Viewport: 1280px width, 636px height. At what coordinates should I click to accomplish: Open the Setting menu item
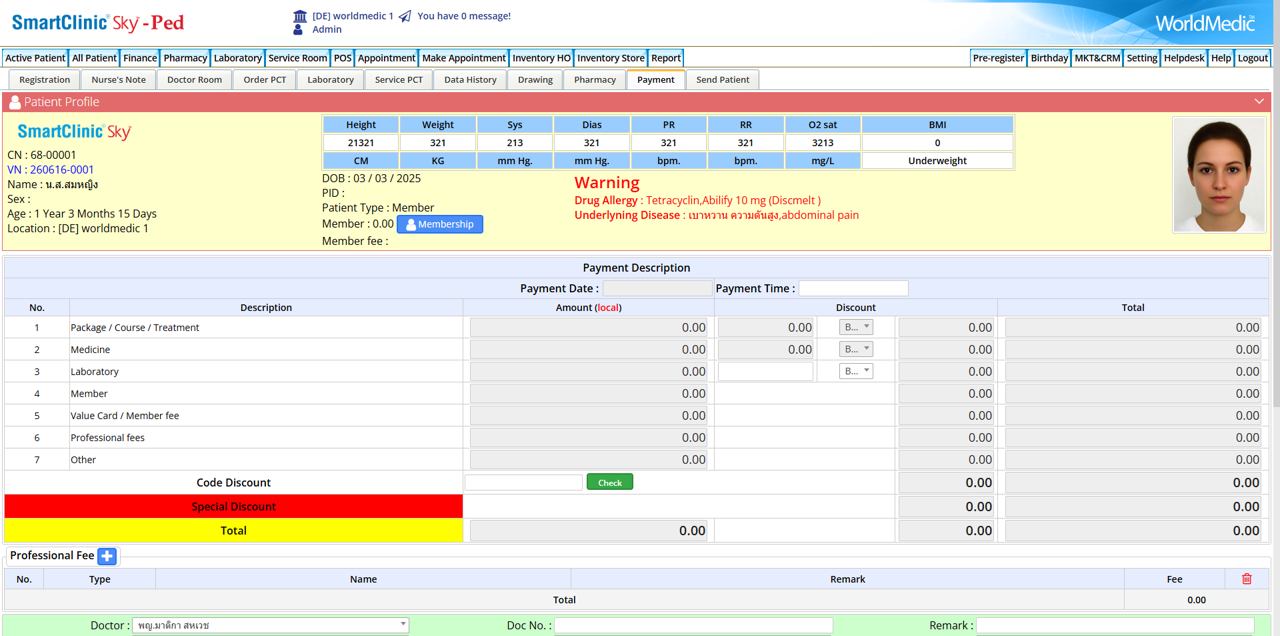tap(1142, 58)
